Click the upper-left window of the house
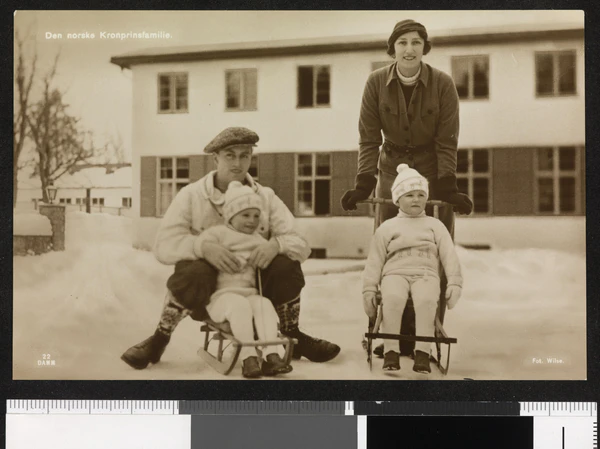 pos(172,92)
